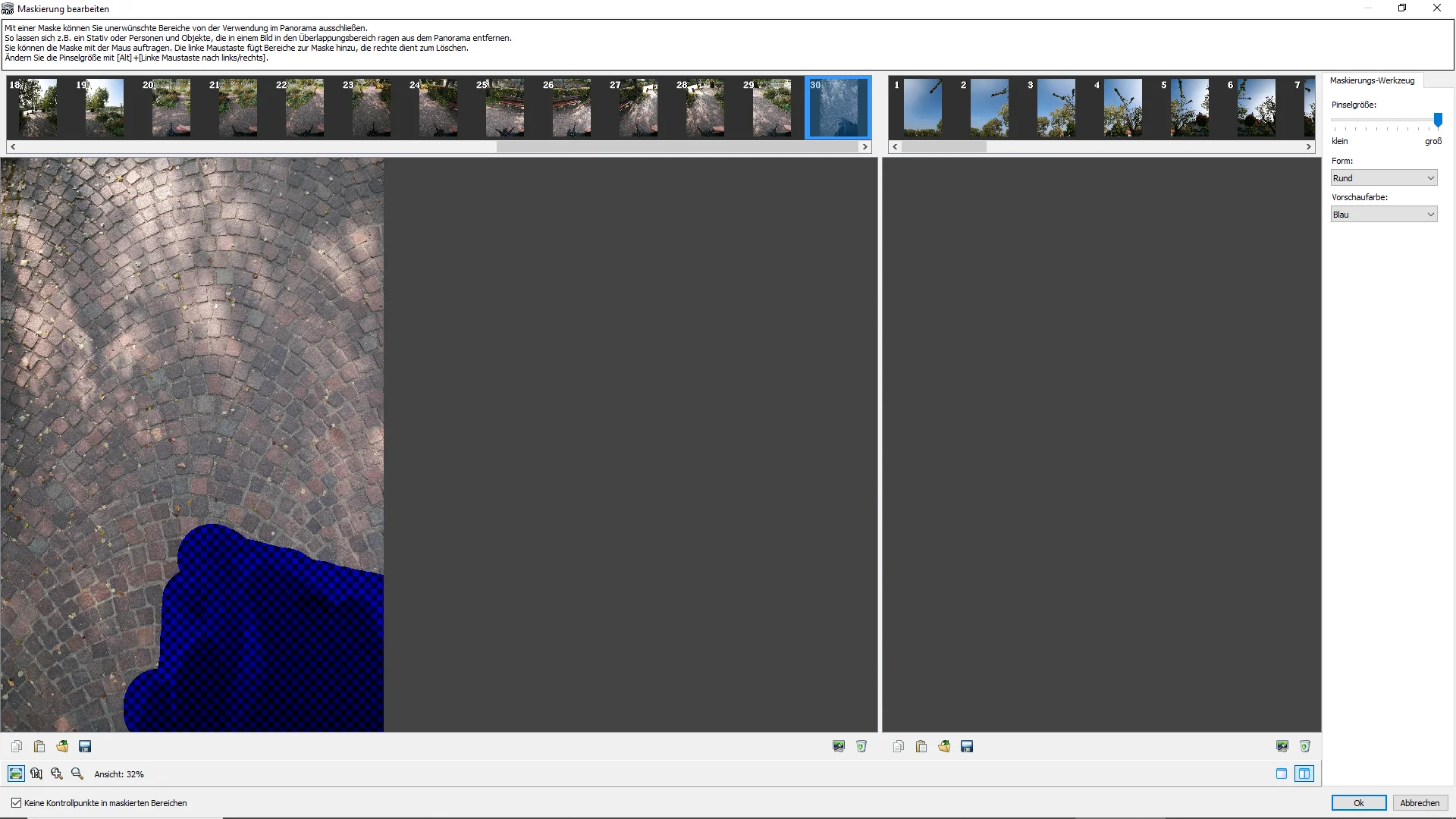1456x819 pixels.
Task: Select thumbnail 28 in the left strip
Action: (x=705, y=108)
